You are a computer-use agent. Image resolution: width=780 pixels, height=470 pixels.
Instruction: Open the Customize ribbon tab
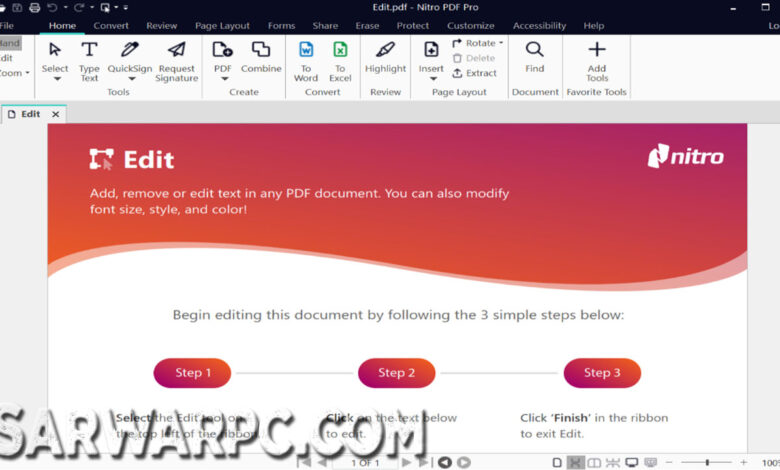click(471, 25)
